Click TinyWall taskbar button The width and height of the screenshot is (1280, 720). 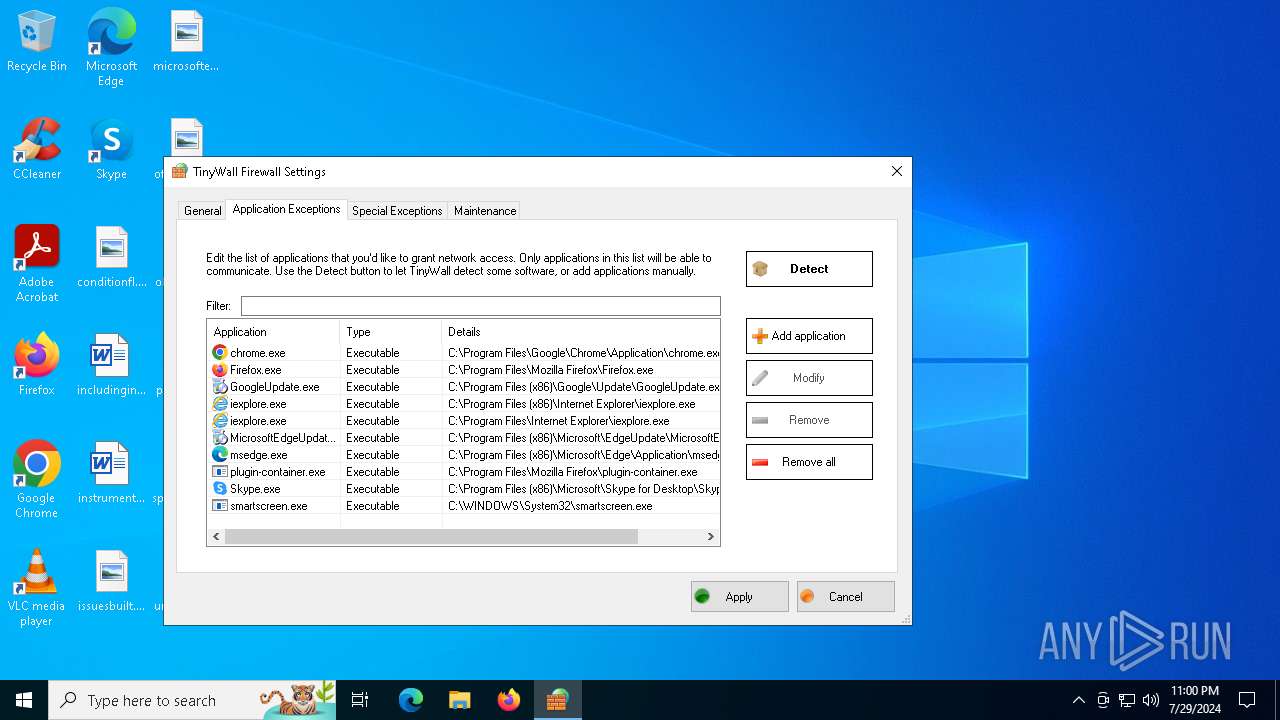point(557,700)
